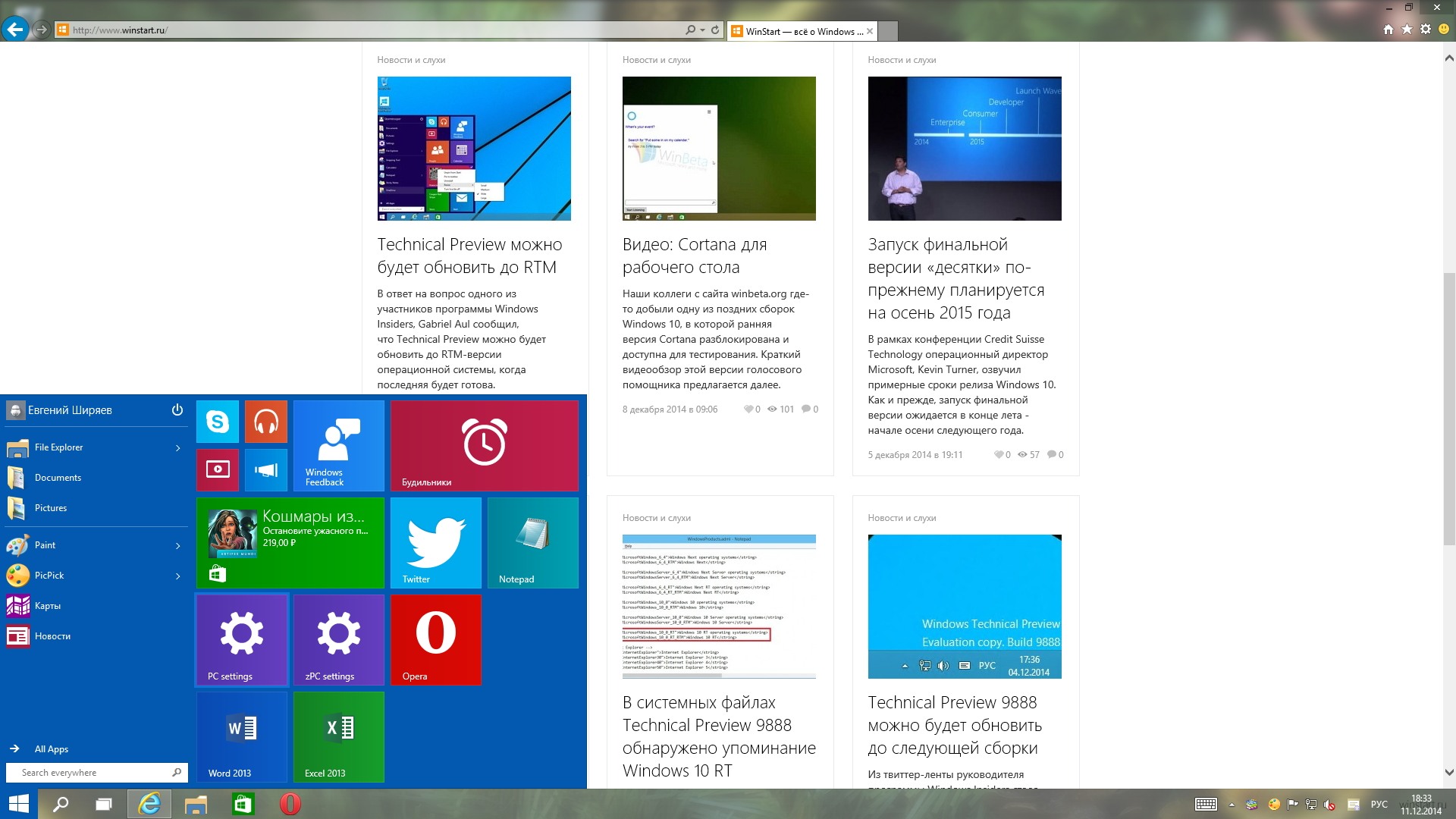Screen dimensions: 1456x819
Task: Open the megaphone tile next to Video
Action: tap(266, 470)
